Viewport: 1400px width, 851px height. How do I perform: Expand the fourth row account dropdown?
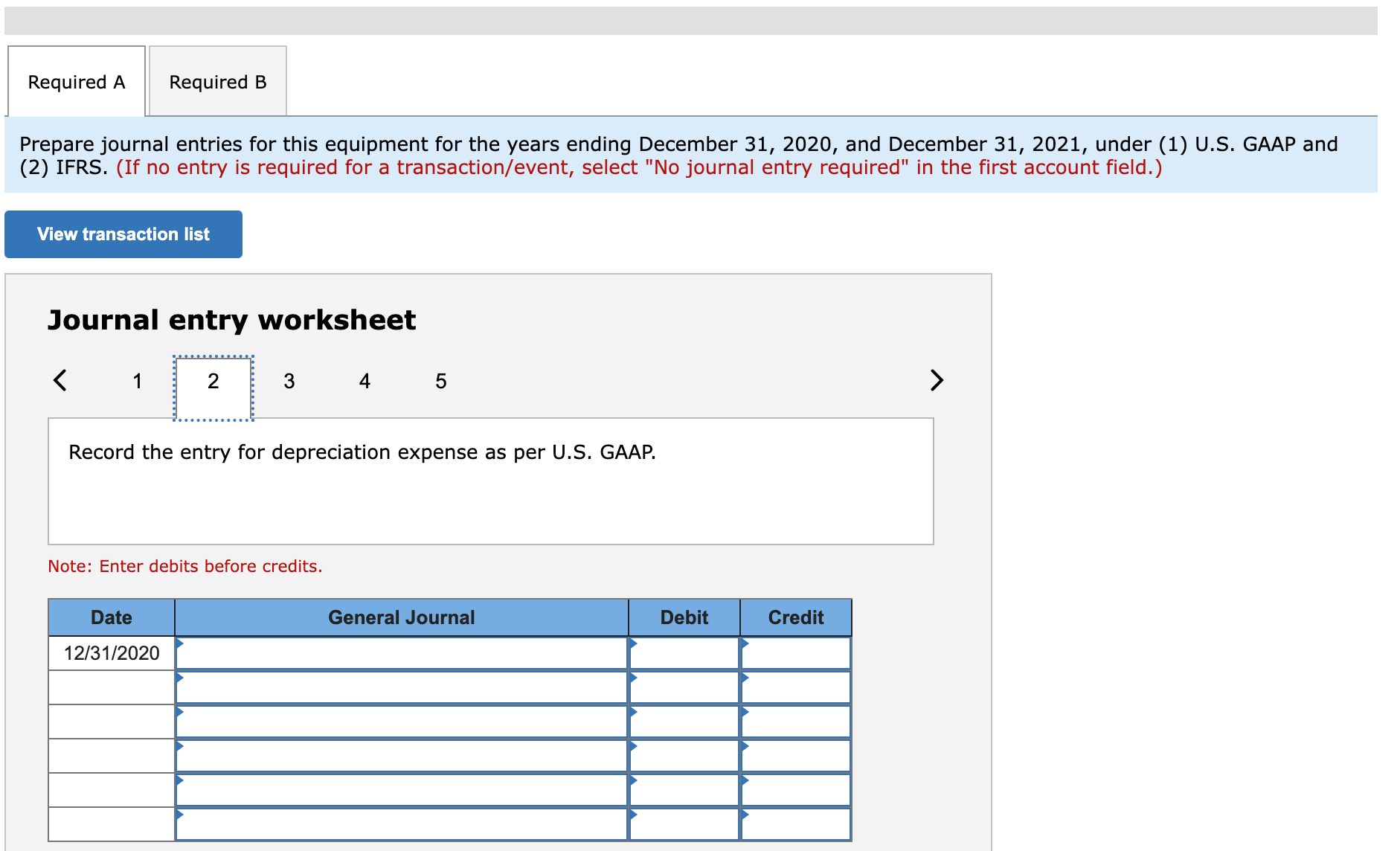pyautogui.click(x=402, y=755)
